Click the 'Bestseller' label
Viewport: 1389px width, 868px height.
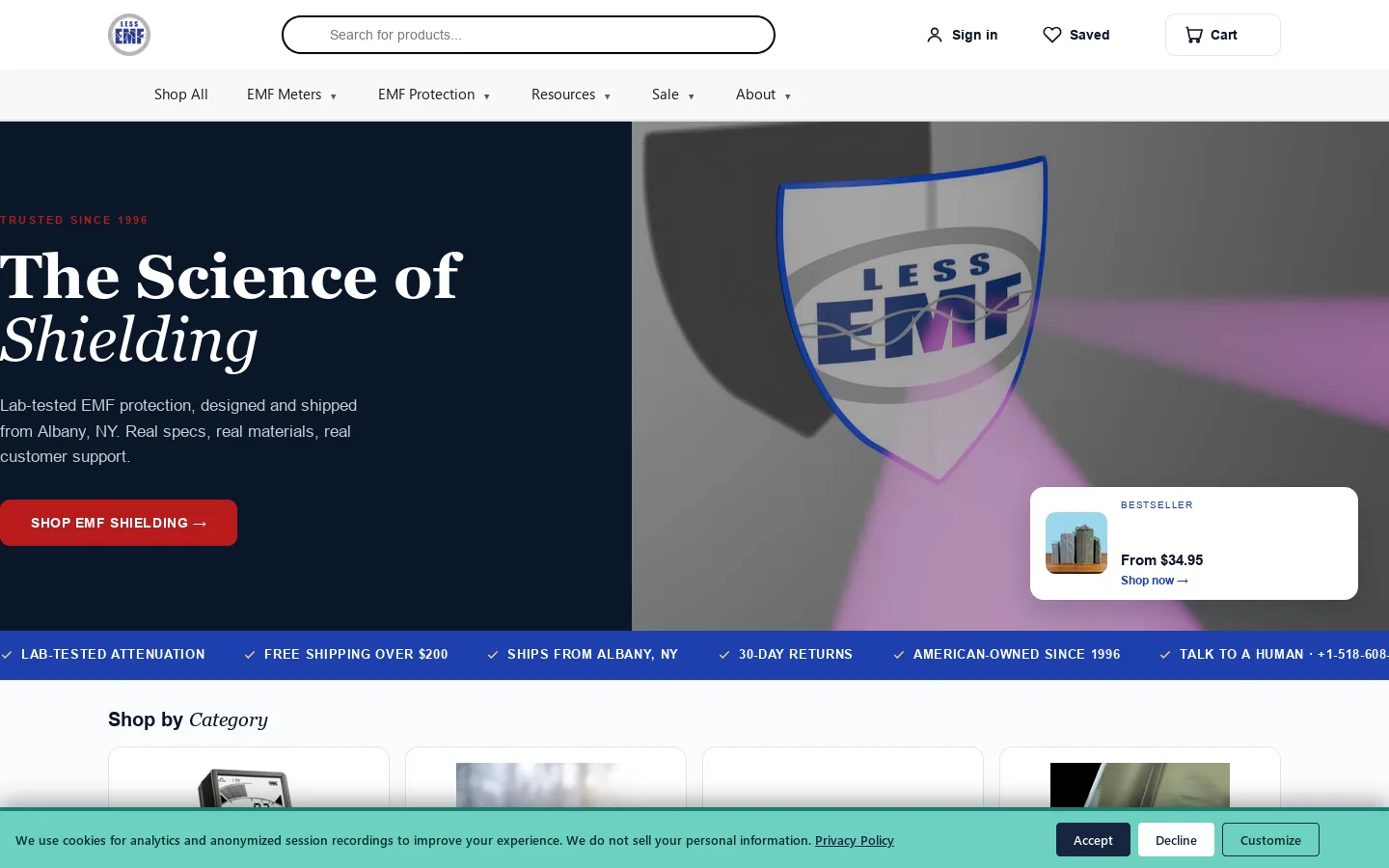coord(1157,505)
